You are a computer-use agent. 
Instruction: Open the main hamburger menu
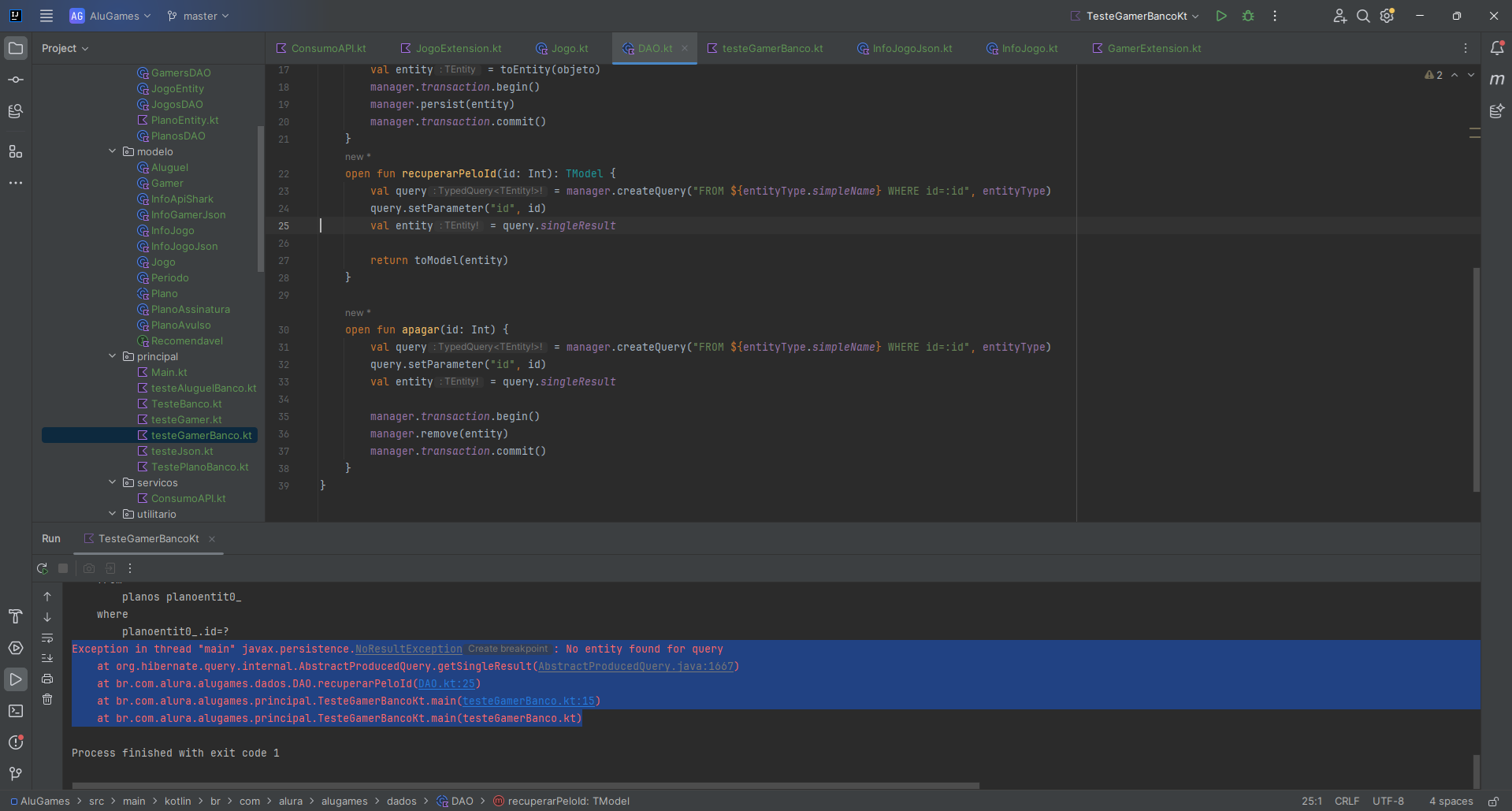[x=46, y=16]
